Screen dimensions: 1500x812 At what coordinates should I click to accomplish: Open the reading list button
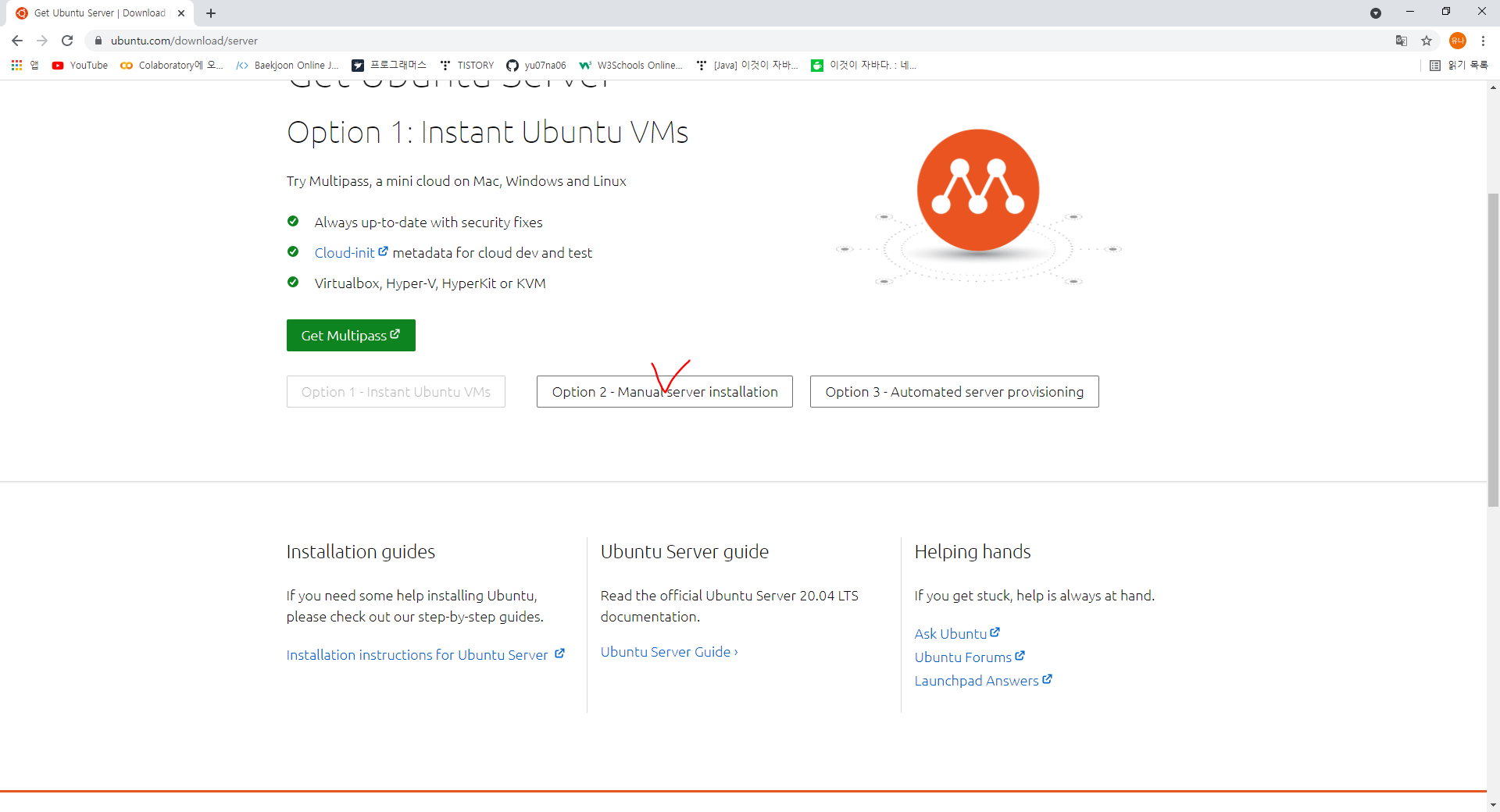pos(1459,66)
